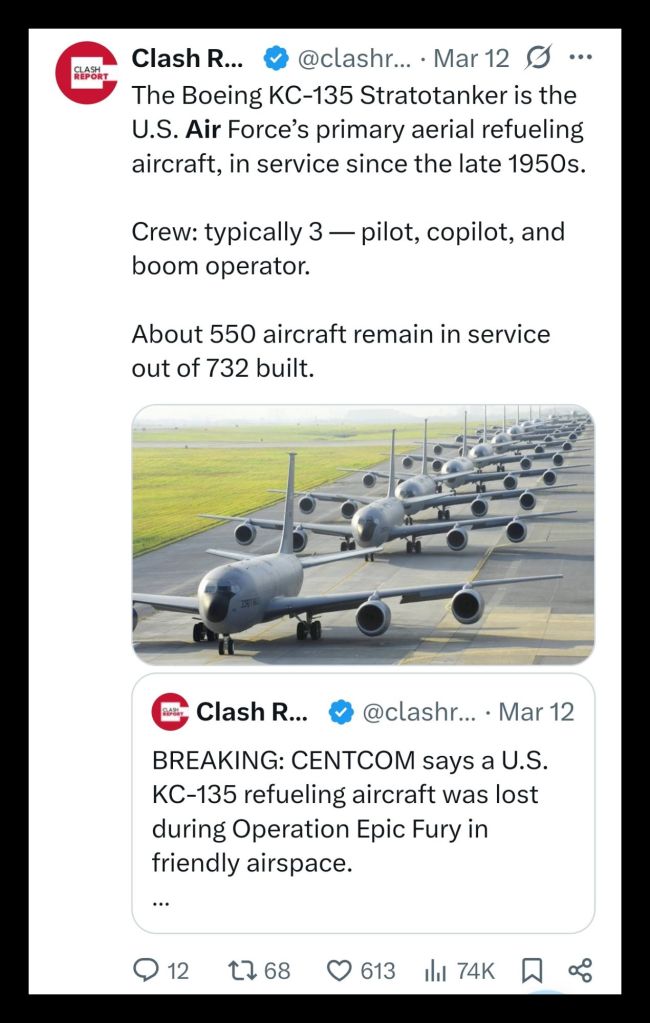Expand the quoted tweet's ellipsis text
The image size is (650, 1023).
pyautogui.click(x=162, y=901)
